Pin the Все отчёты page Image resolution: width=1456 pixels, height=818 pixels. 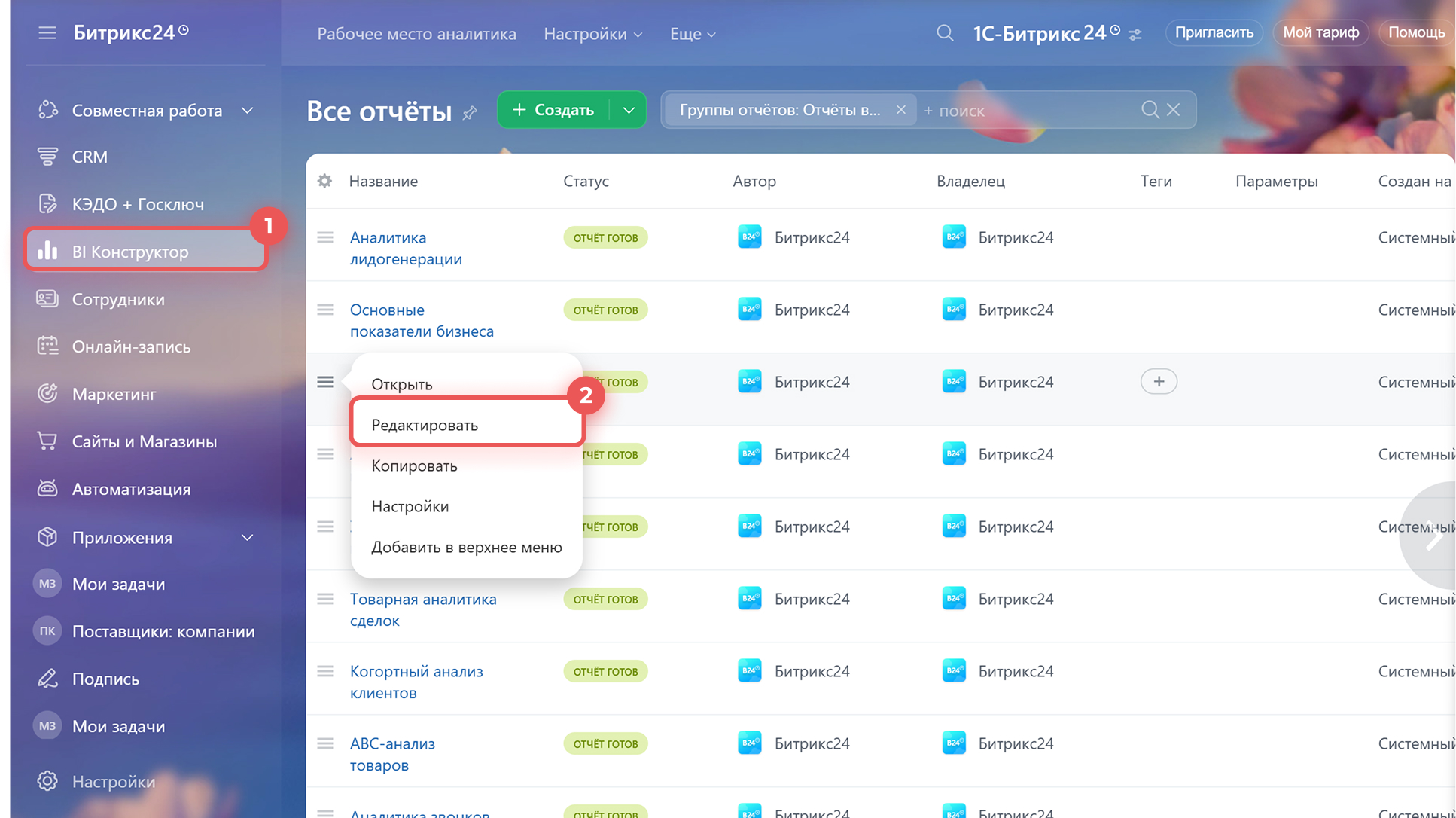pyautogui.click(x=470, y=113)
